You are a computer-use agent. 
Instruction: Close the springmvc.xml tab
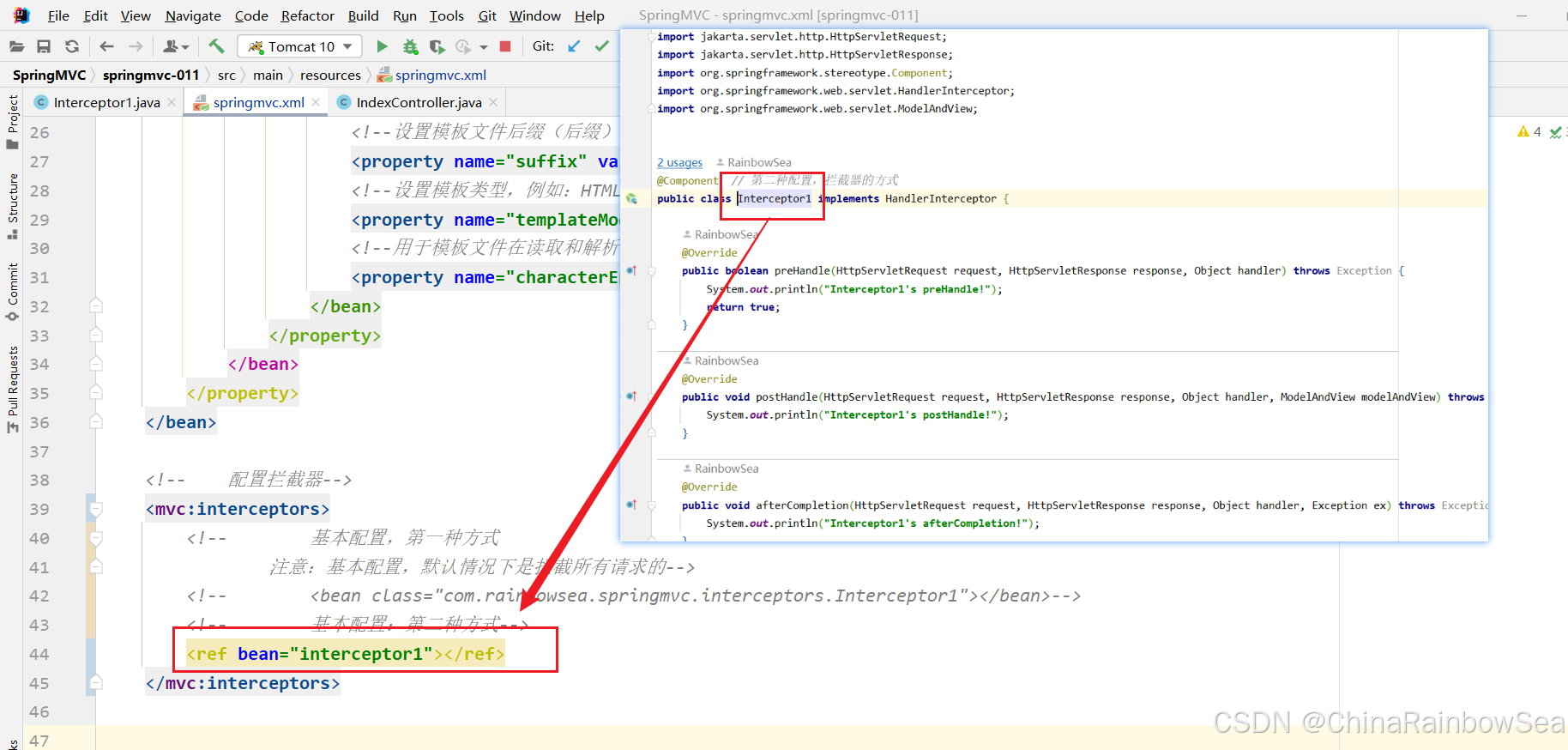[x=316, y=102]
